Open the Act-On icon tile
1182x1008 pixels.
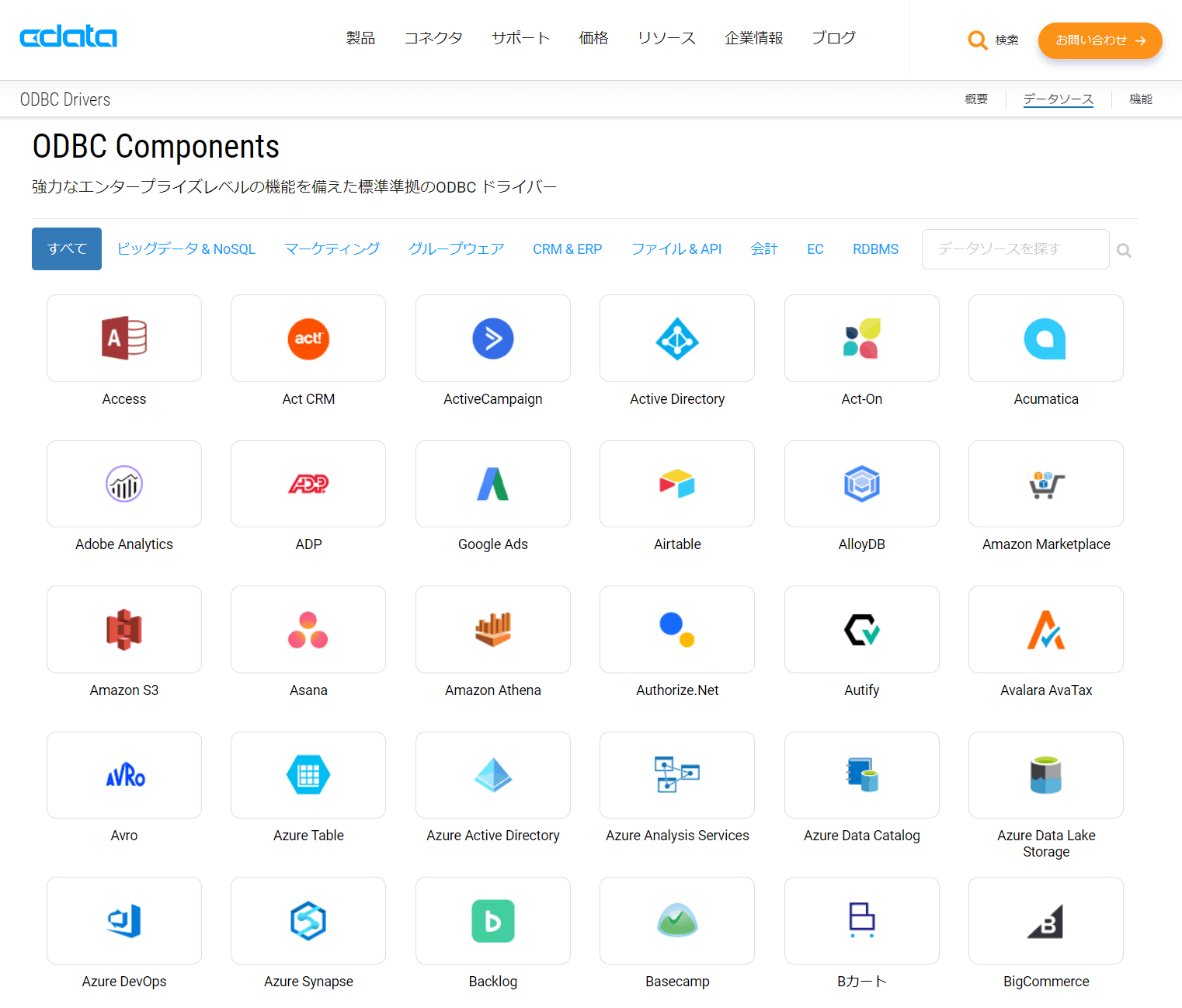coord(862,339)
